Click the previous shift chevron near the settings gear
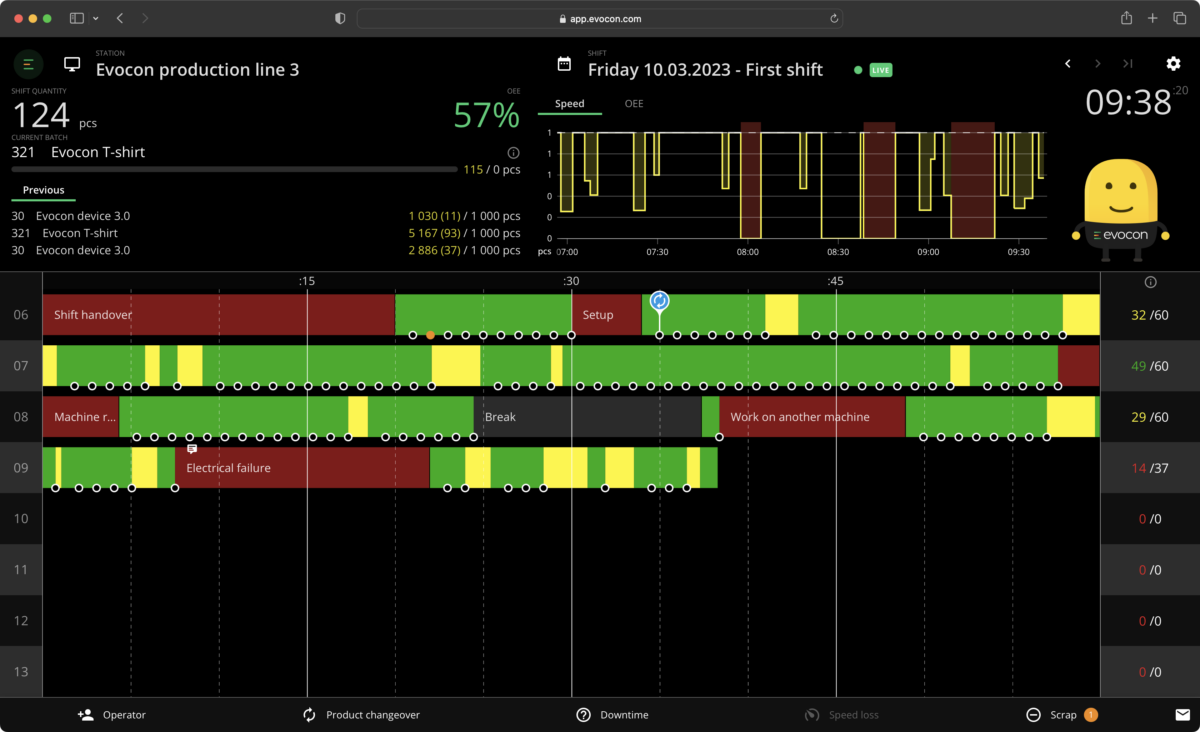 (1067, 63)
